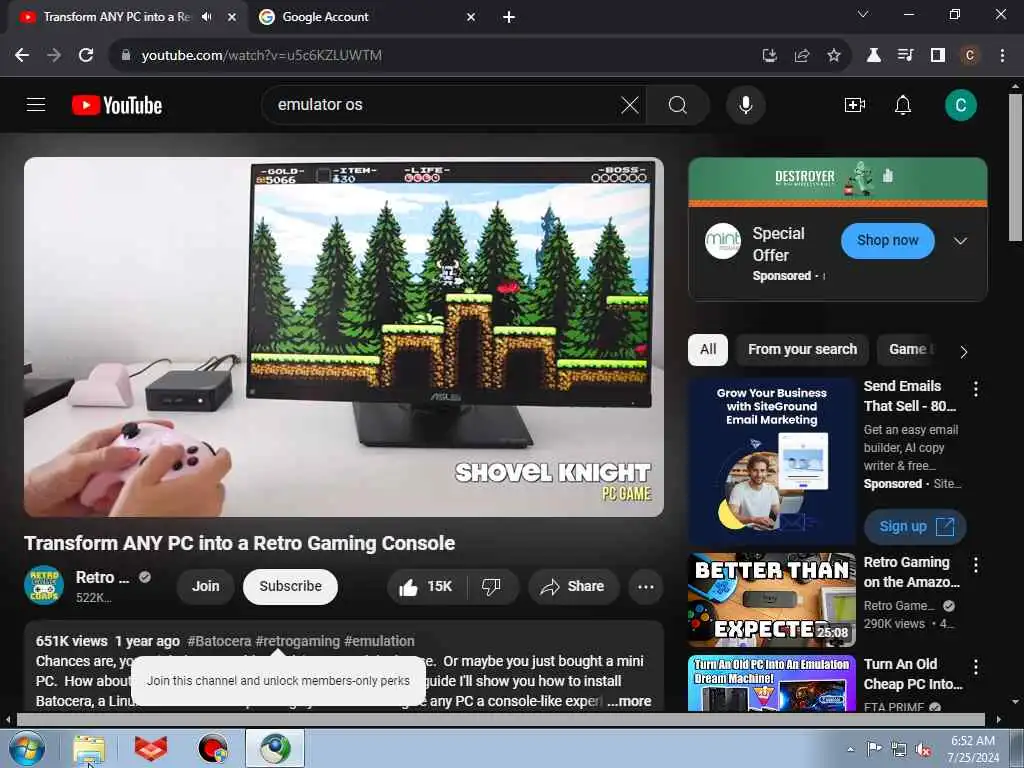This screenshot has width=1024, height=768.
Task: Open the #emulation hashtag link
Action: (379, 641)
